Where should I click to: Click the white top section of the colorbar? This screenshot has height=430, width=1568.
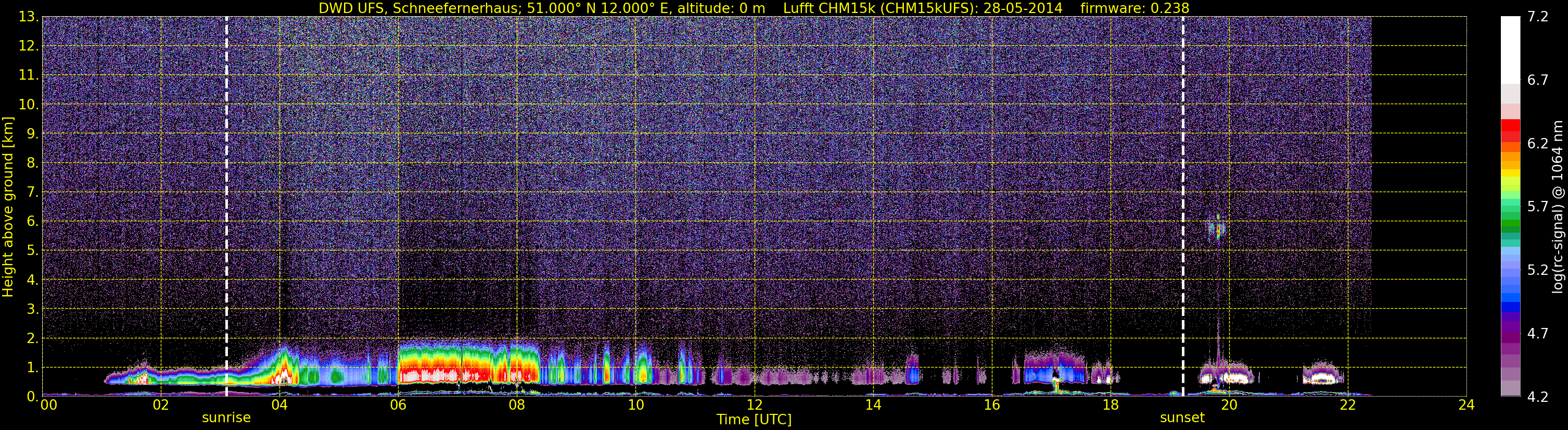[1510, 50]
